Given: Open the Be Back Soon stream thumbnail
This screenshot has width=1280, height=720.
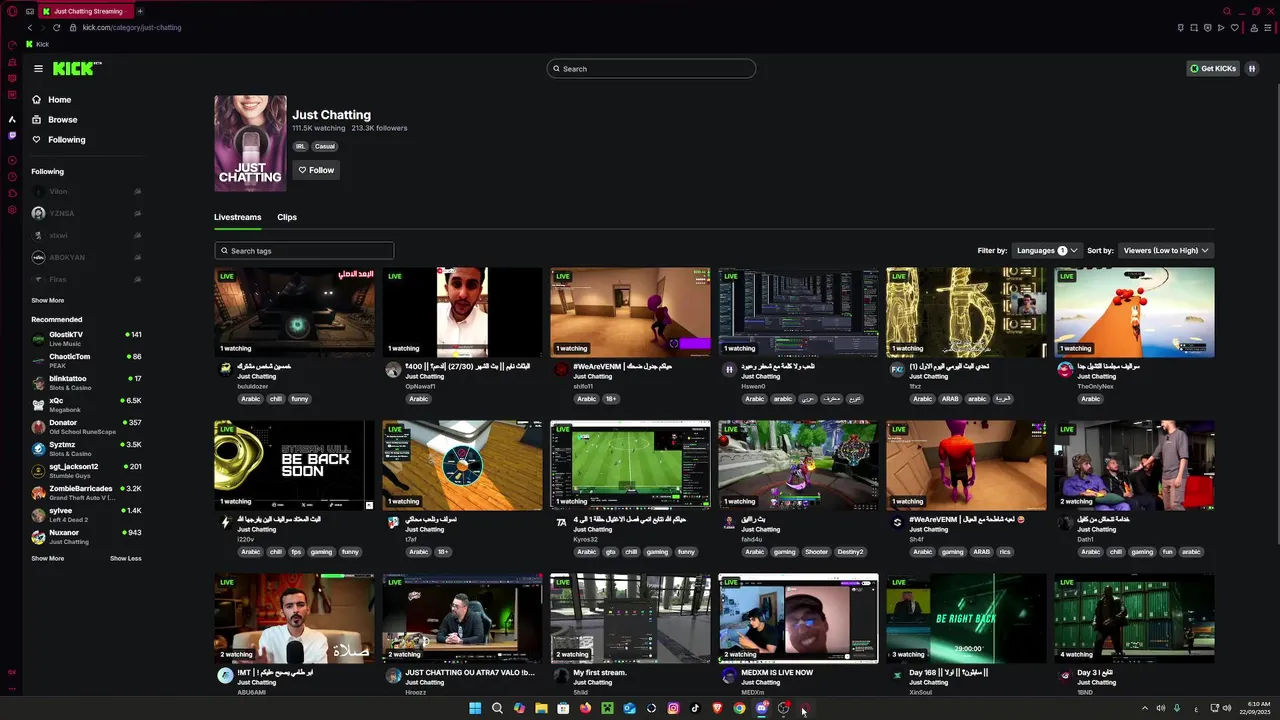Looking at the screenshot, I should click(x=294, y=465).
